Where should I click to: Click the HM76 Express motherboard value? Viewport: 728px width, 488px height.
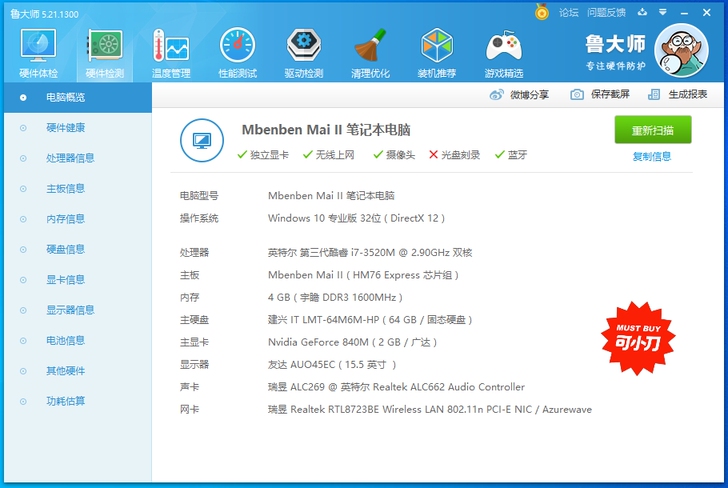coord(363,275)
